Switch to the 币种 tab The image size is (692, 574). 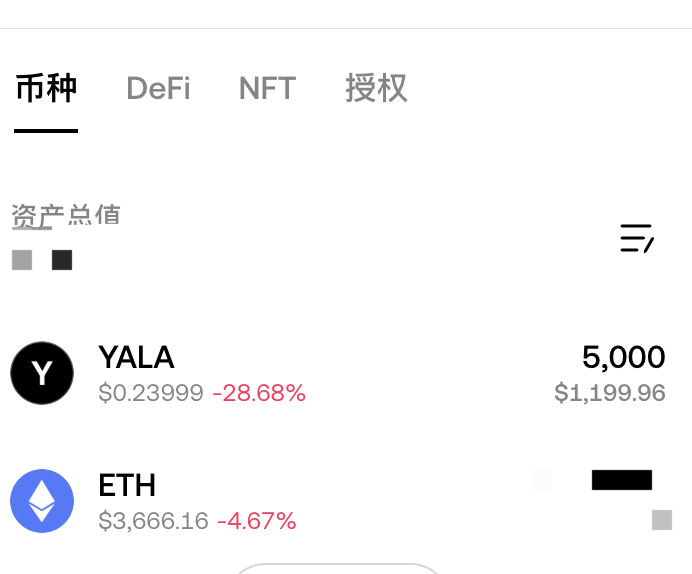point(46,88)
